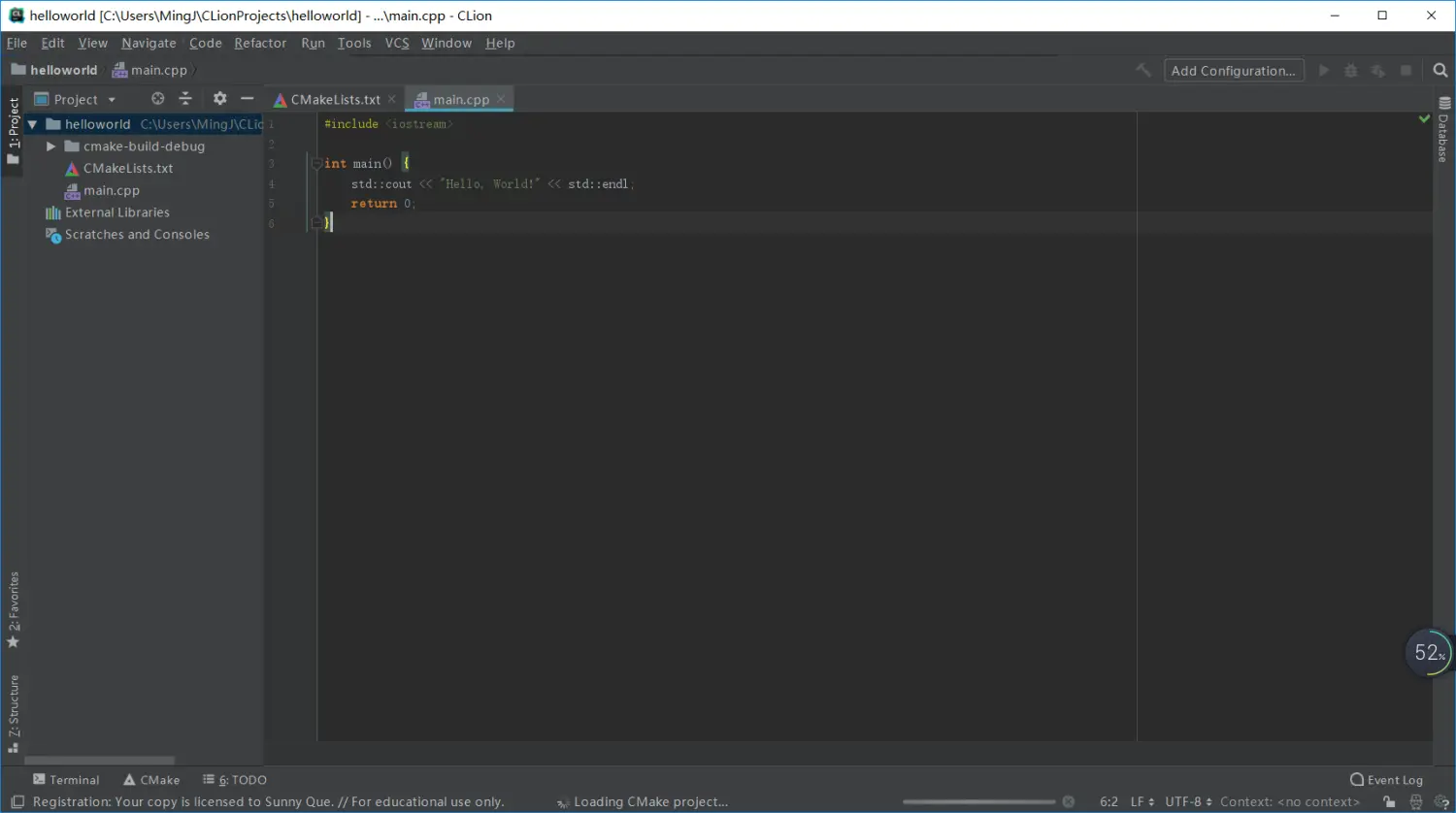Open the View menu
The image size is (1456, 813).
tap(92, 43)
